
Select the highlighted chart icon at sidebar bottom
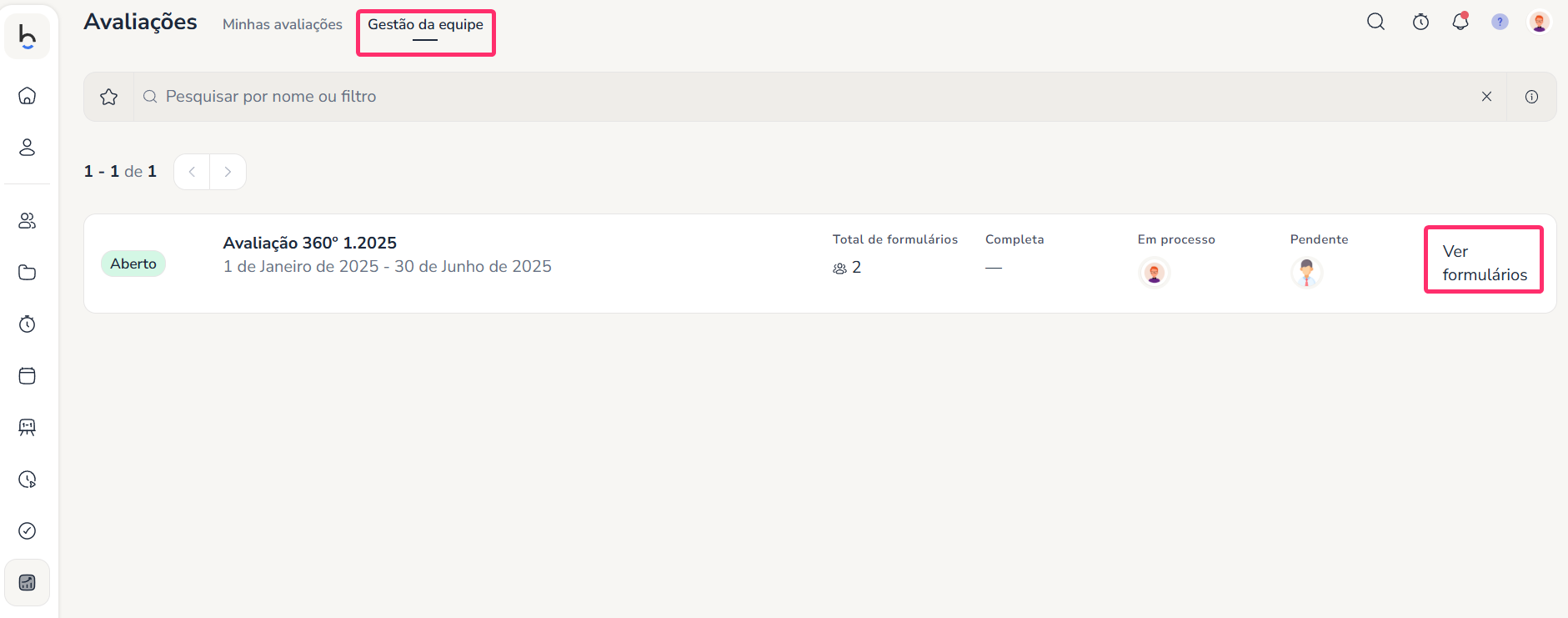(x=28, y=583)
